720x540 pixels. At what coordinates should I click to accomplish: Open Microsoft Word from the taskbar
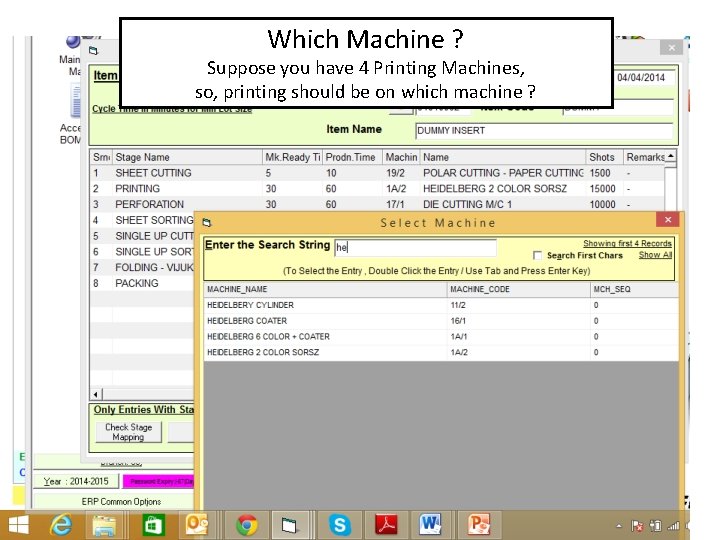pos(430,525)
